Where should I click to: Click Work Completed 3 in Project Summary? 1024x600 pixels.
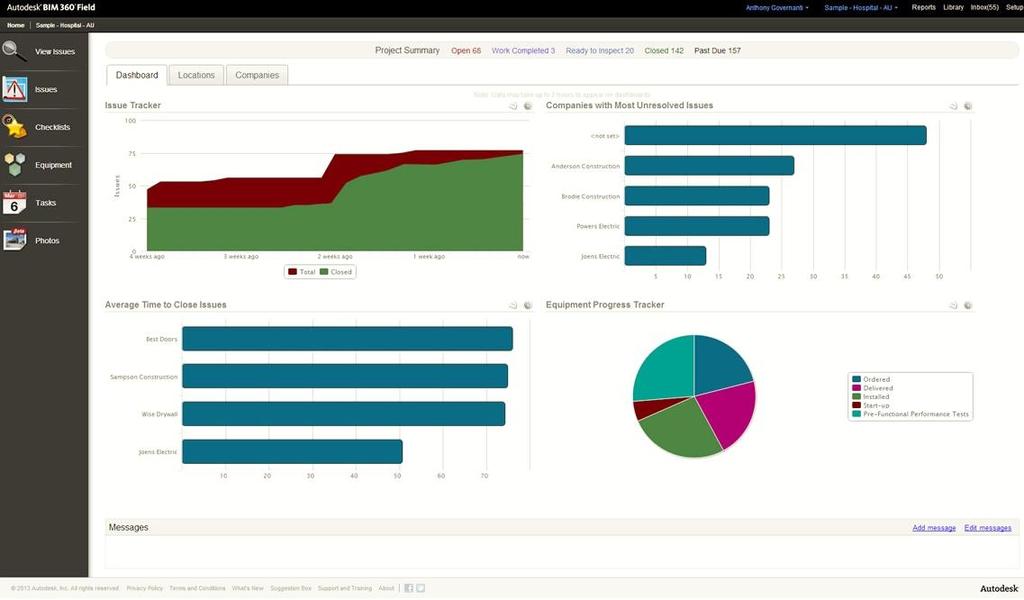(523, 50)
